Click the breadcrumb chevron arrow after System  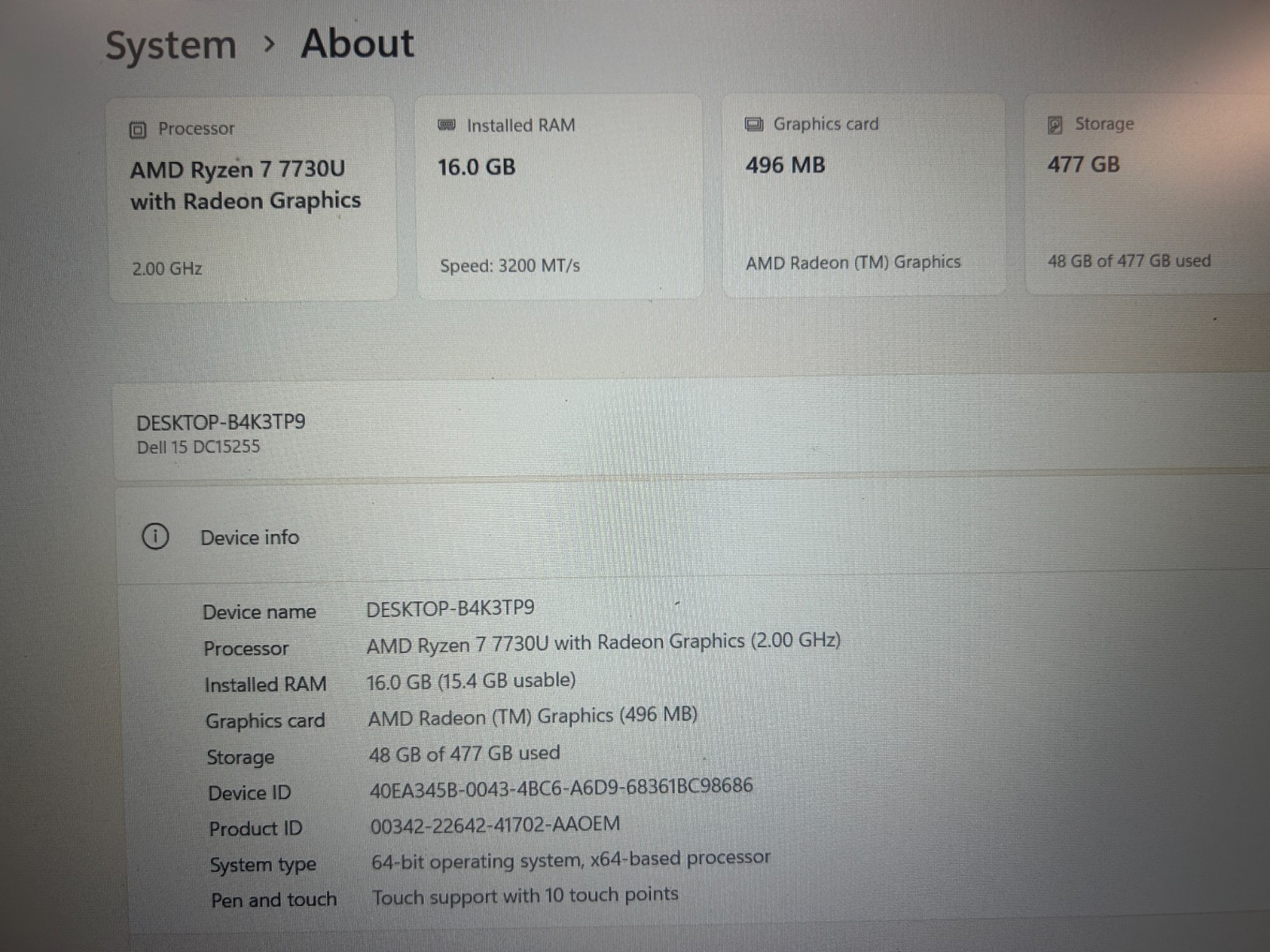click(x=269, y=44)
